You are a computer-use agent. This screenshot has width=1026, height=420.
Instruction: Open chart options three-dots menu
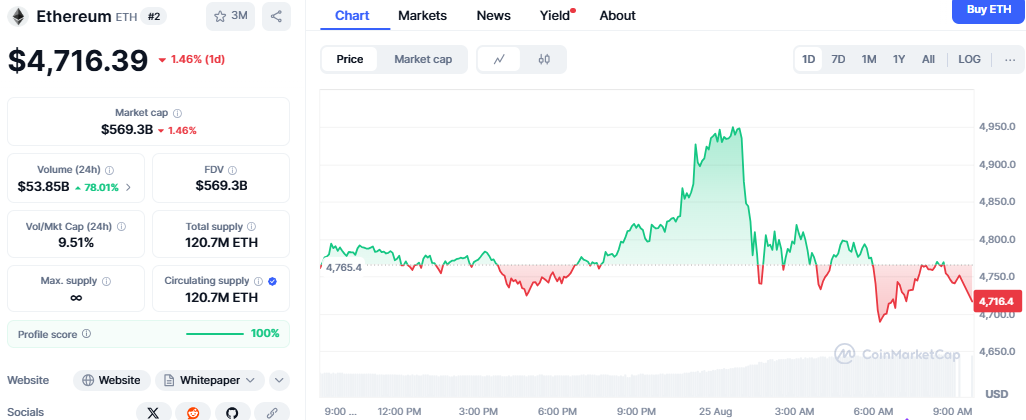[1010, 60]
